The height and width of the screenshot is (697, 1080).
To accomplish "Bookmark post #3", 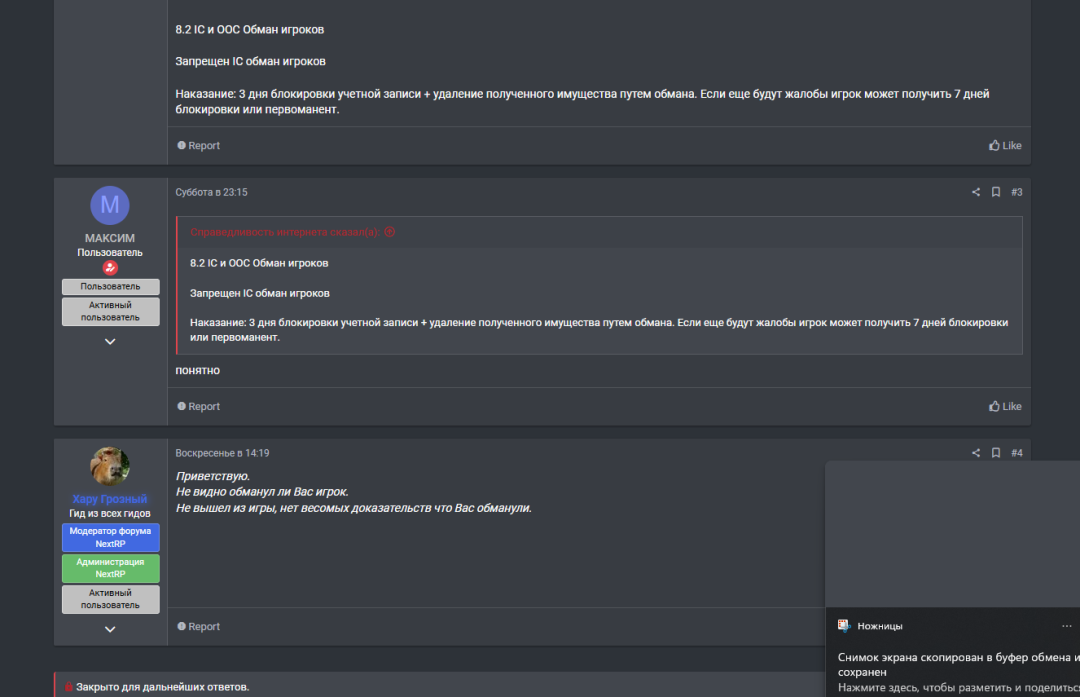I will [x=996, y=192].
